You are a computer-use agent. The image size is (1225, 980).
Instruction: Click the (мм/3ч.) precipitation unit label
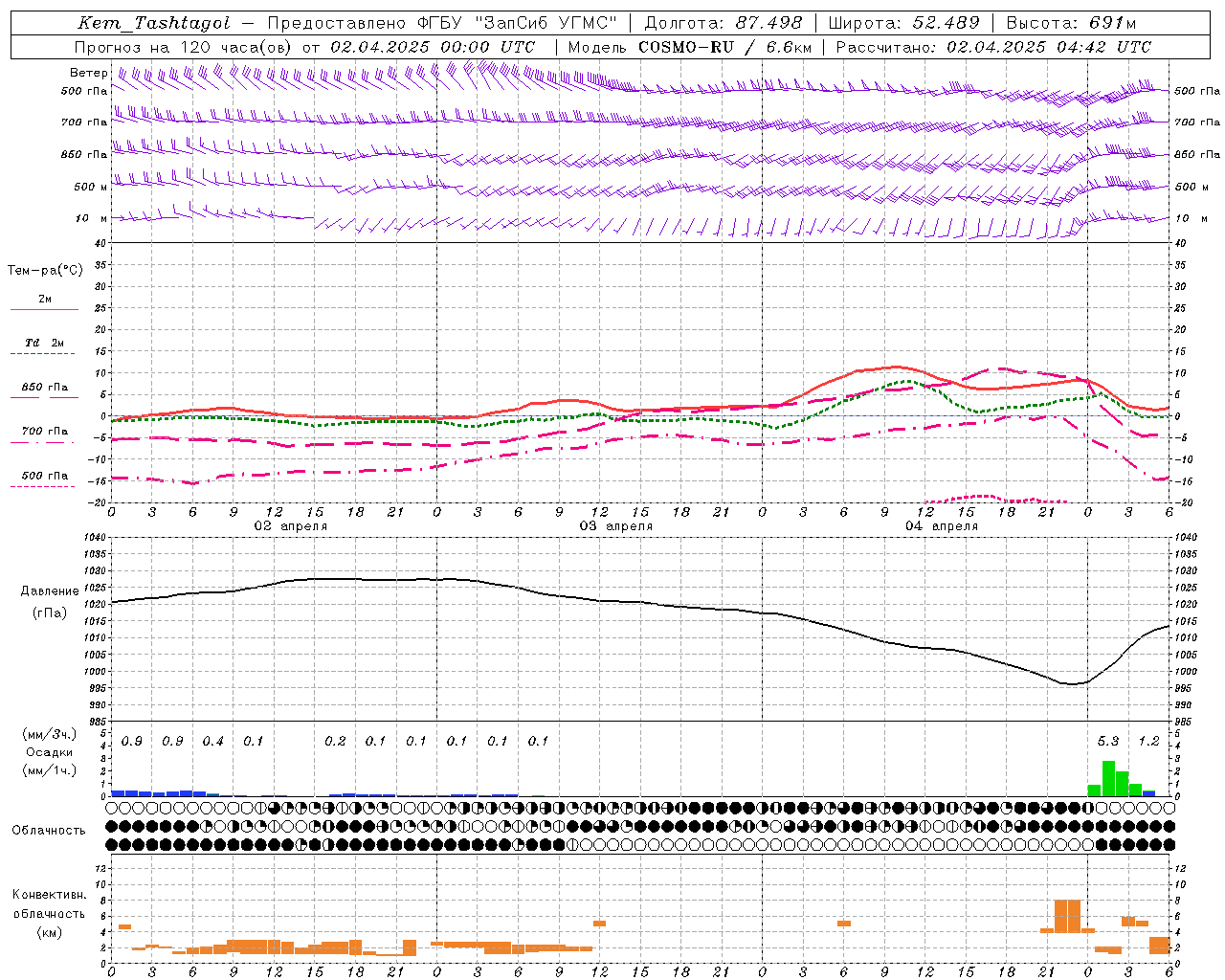[50, 734]
